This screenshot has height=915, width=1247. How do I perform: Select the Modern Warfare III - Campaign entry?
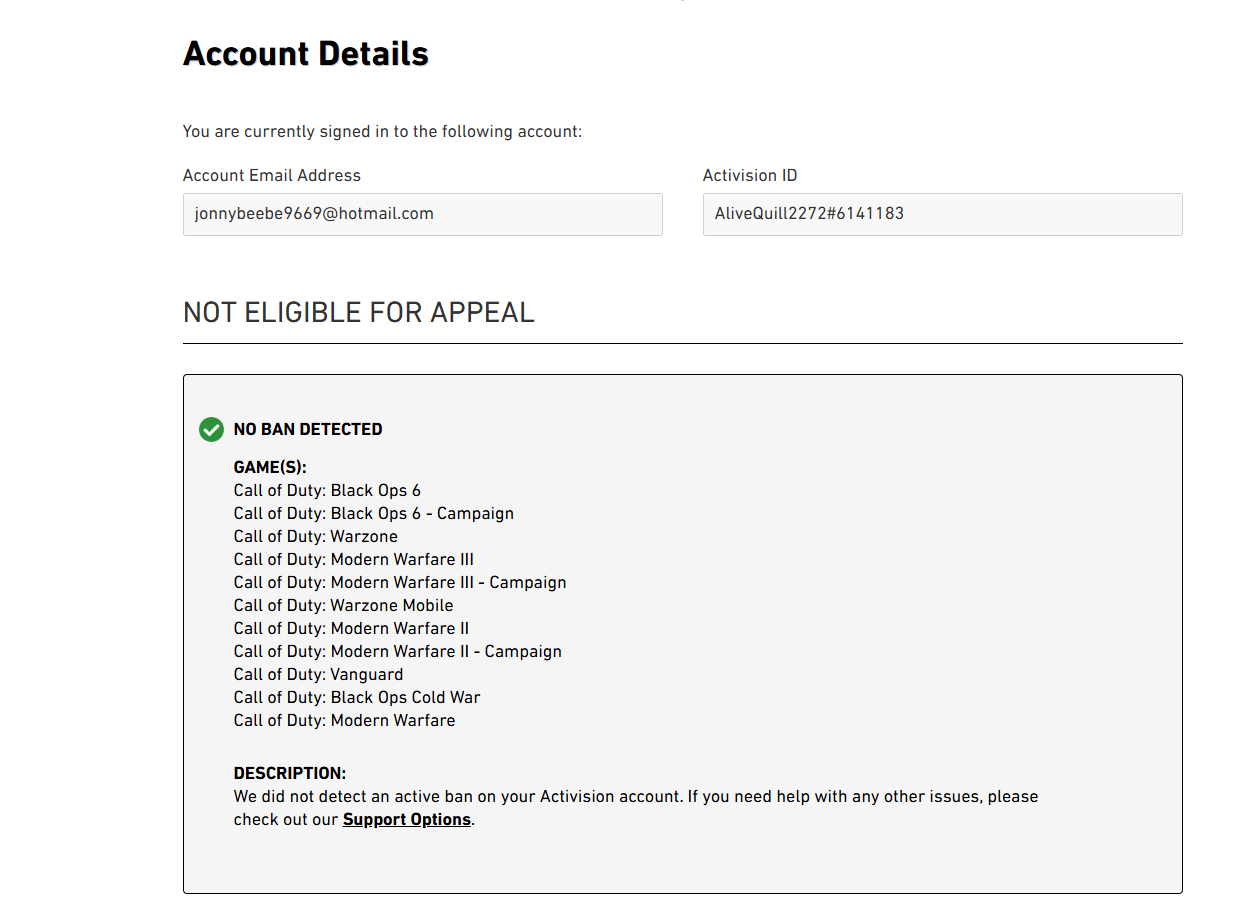coord(400,582)
